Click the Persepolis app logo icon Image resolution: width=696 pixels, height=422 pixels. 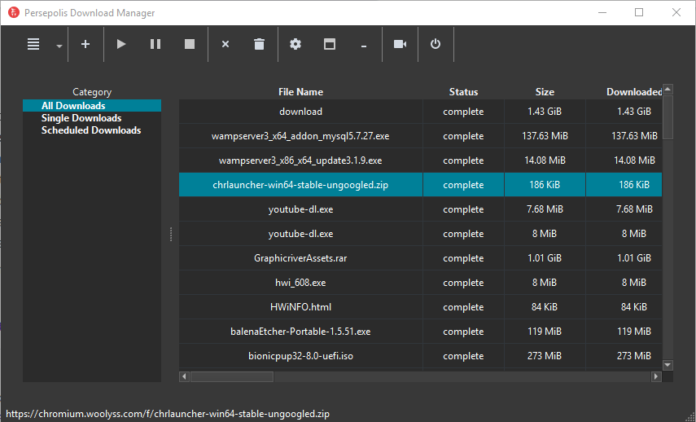click(x=14, y=12)
